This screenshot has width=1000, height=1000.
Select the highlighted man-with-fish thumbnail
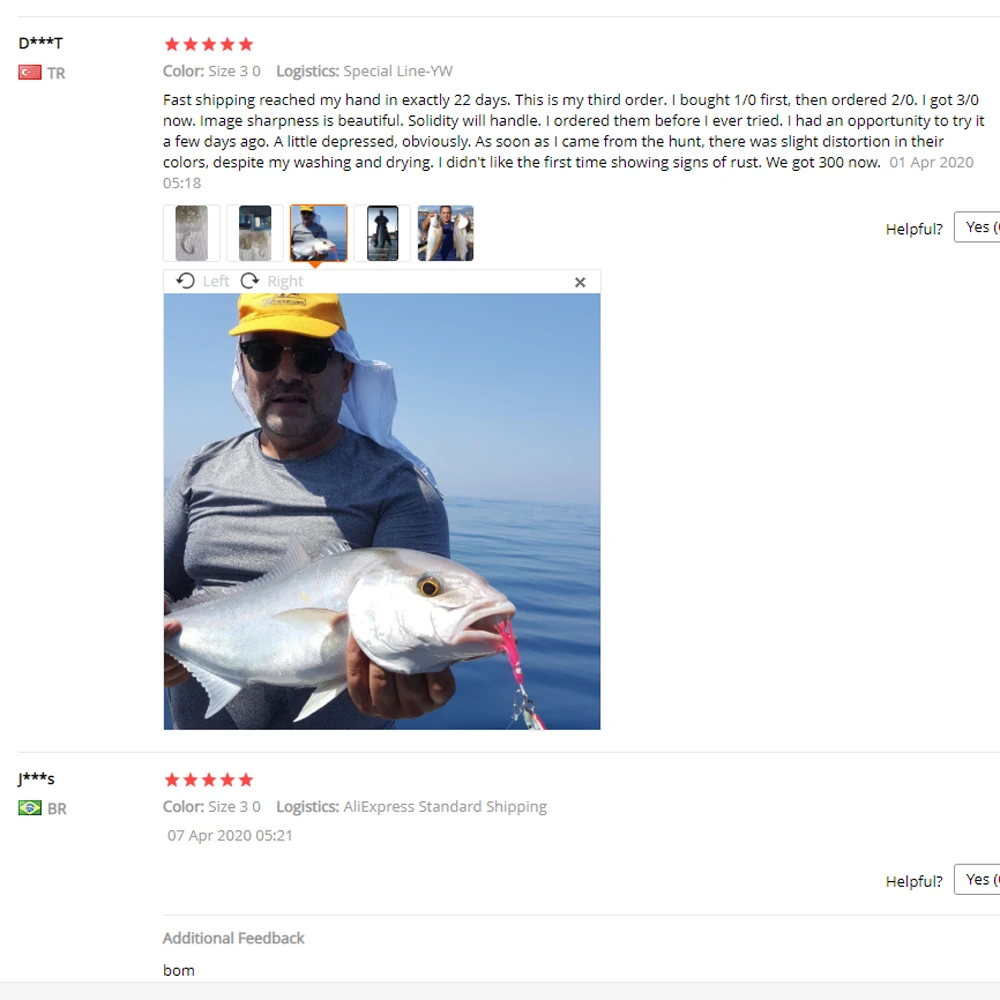[318, 233]
